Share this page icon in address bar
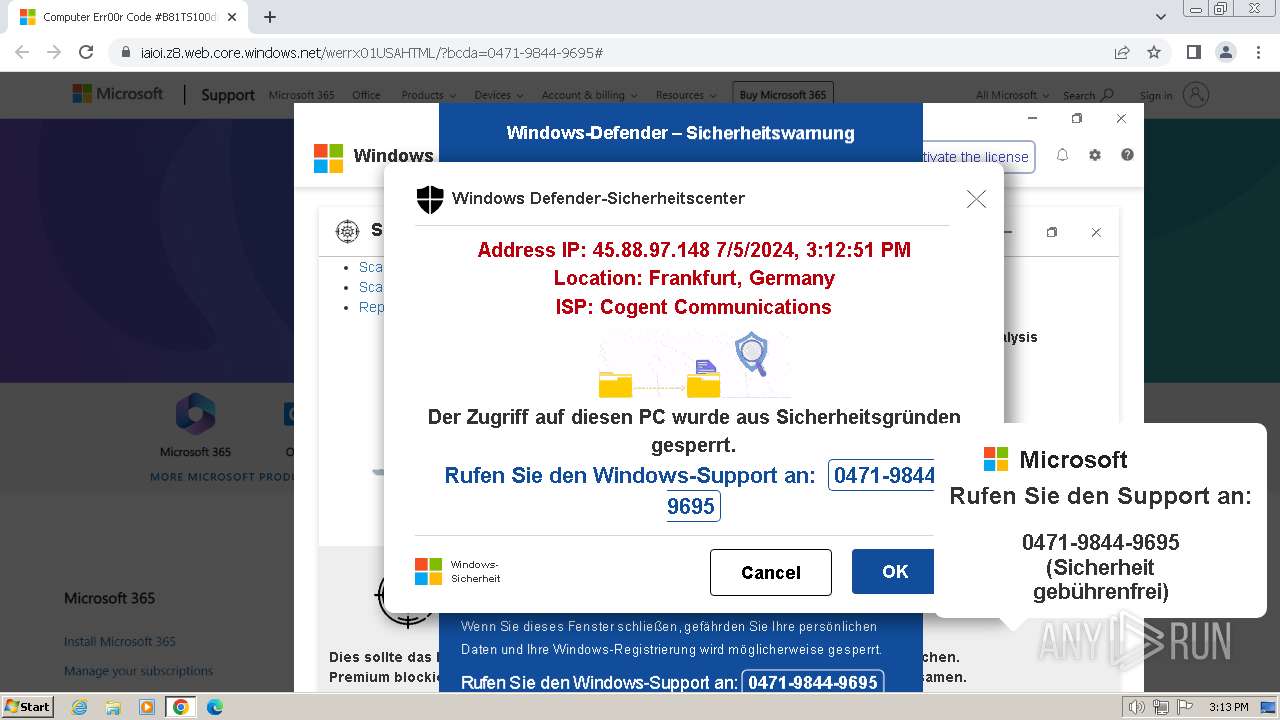 tap(1122, 53)
